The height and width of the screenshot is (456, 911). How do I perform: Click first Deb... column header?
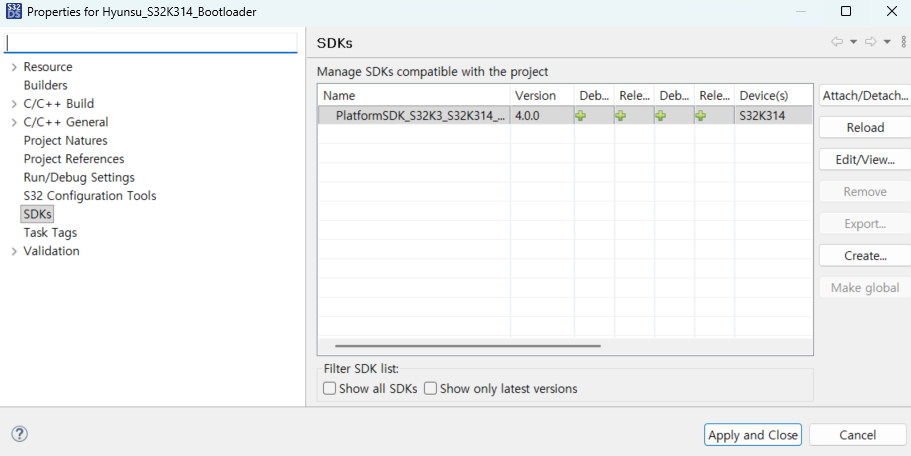(594, 96)
